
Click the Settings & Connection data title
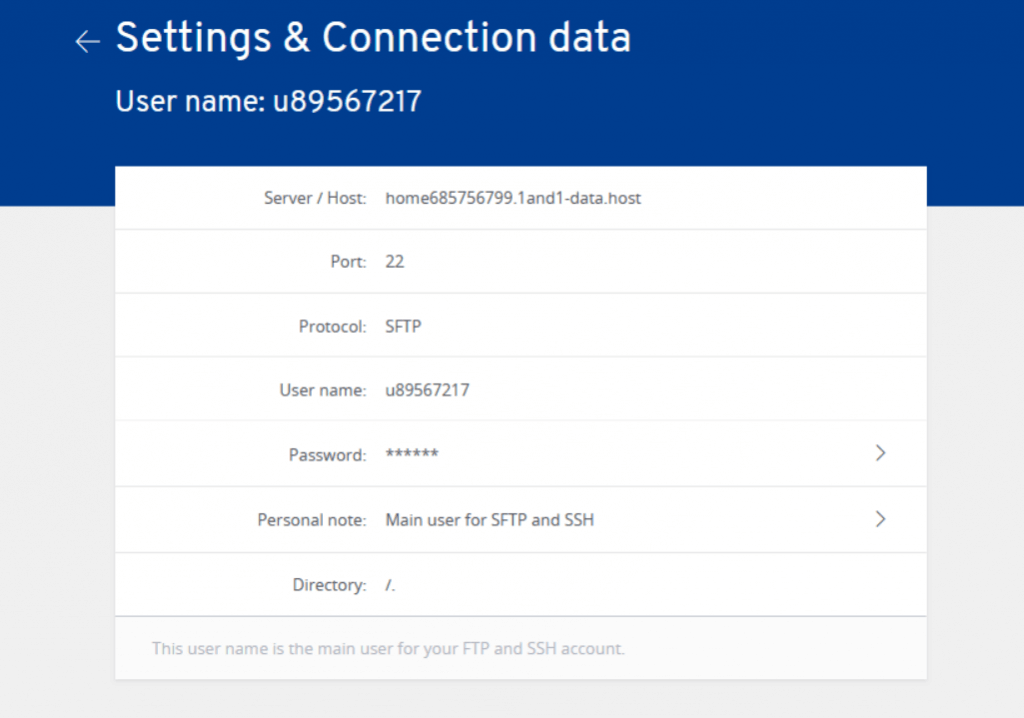click(x=373, y=38)
